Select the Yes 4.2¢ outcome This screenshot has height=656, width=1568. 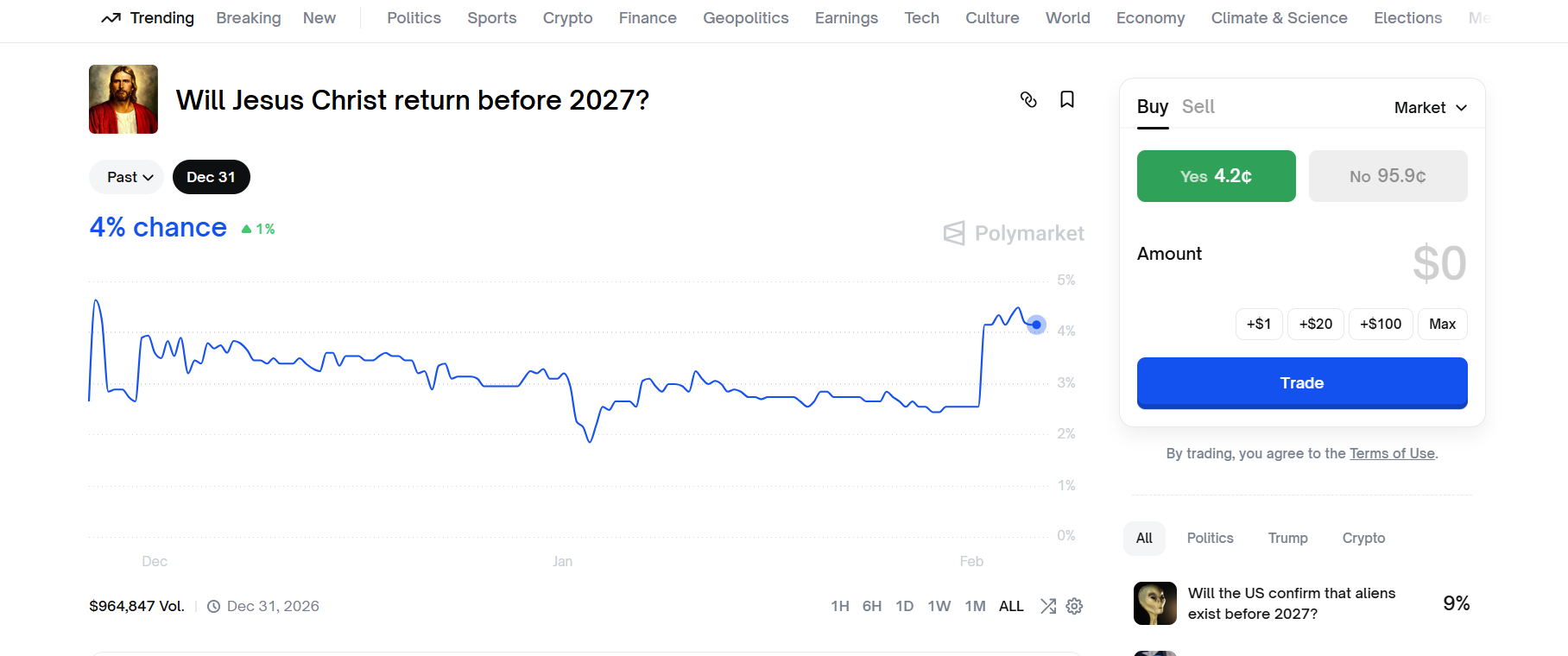1216,176
